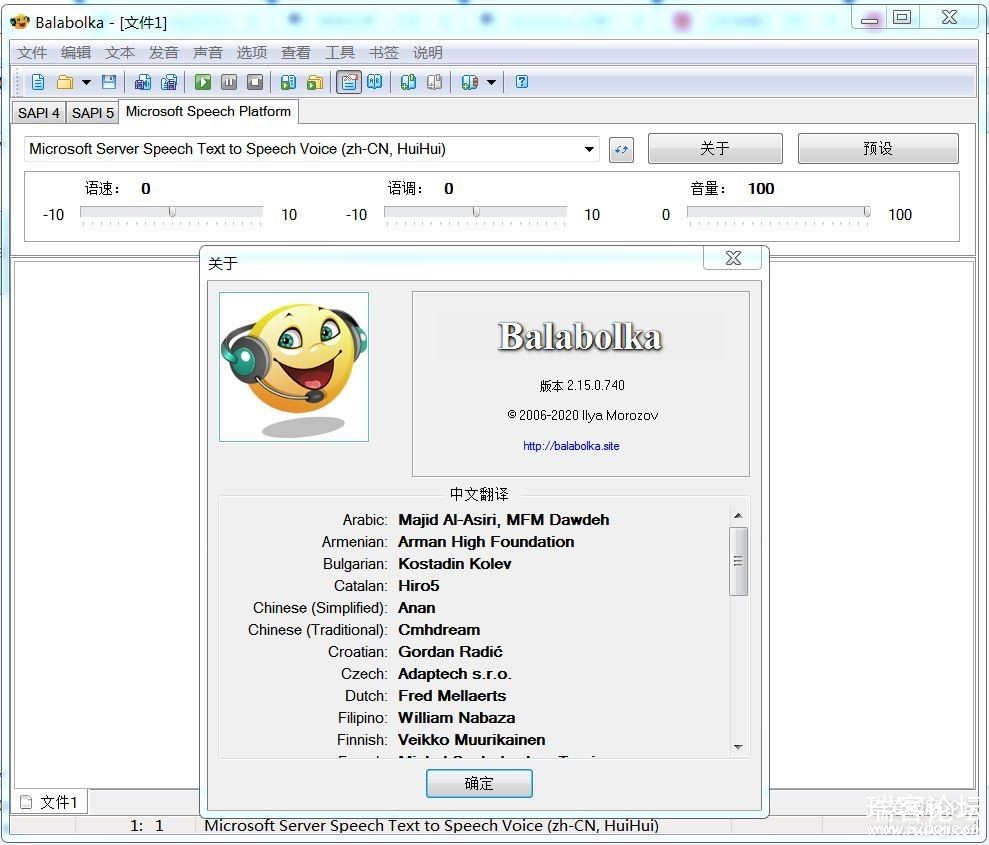Click the batch file conversion folder icon
Viewport: 989px width, 845px height.
tap(315, 82)
